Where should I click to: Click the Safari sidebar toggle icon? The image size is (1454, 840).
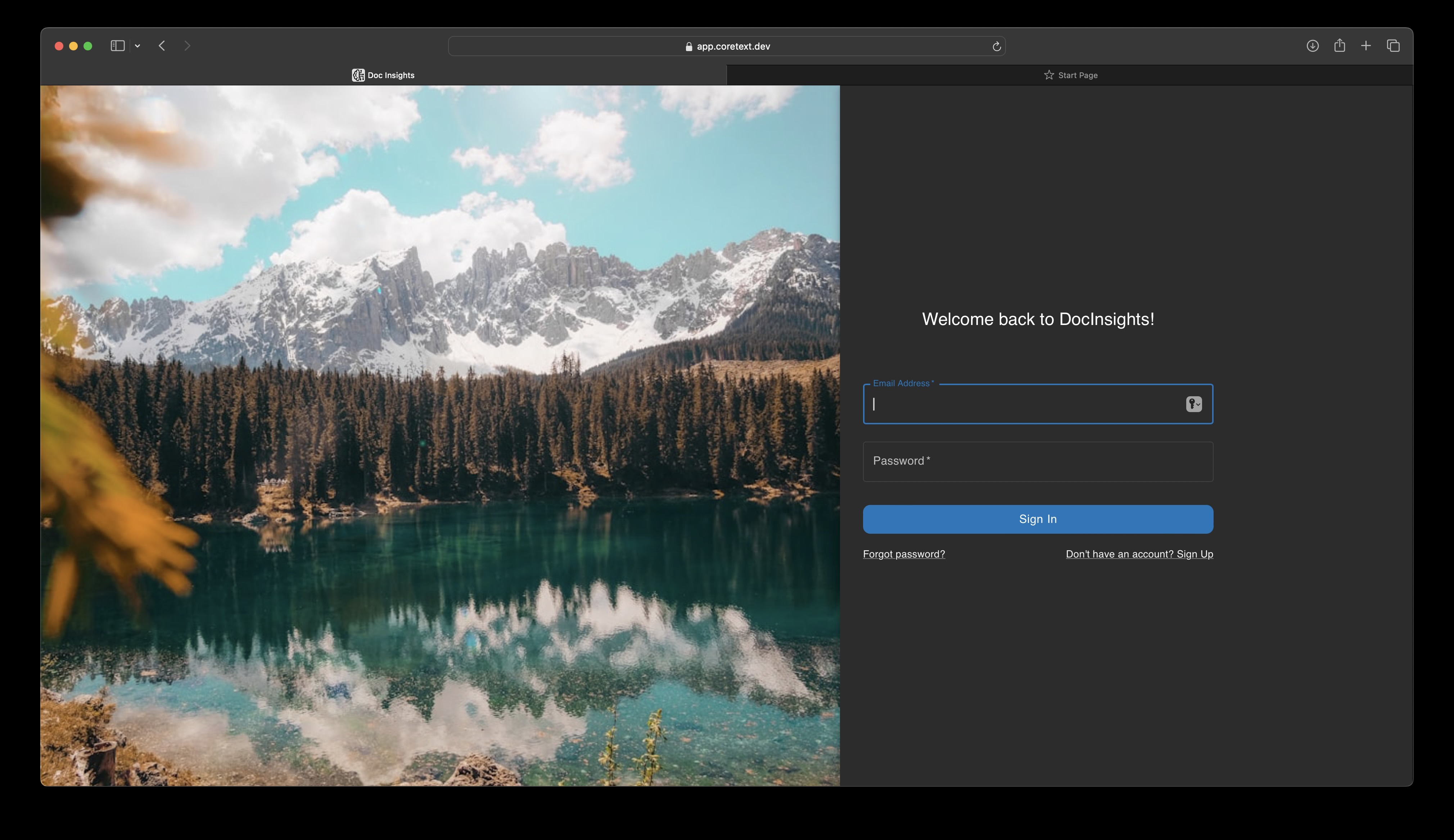pos(118,46)
